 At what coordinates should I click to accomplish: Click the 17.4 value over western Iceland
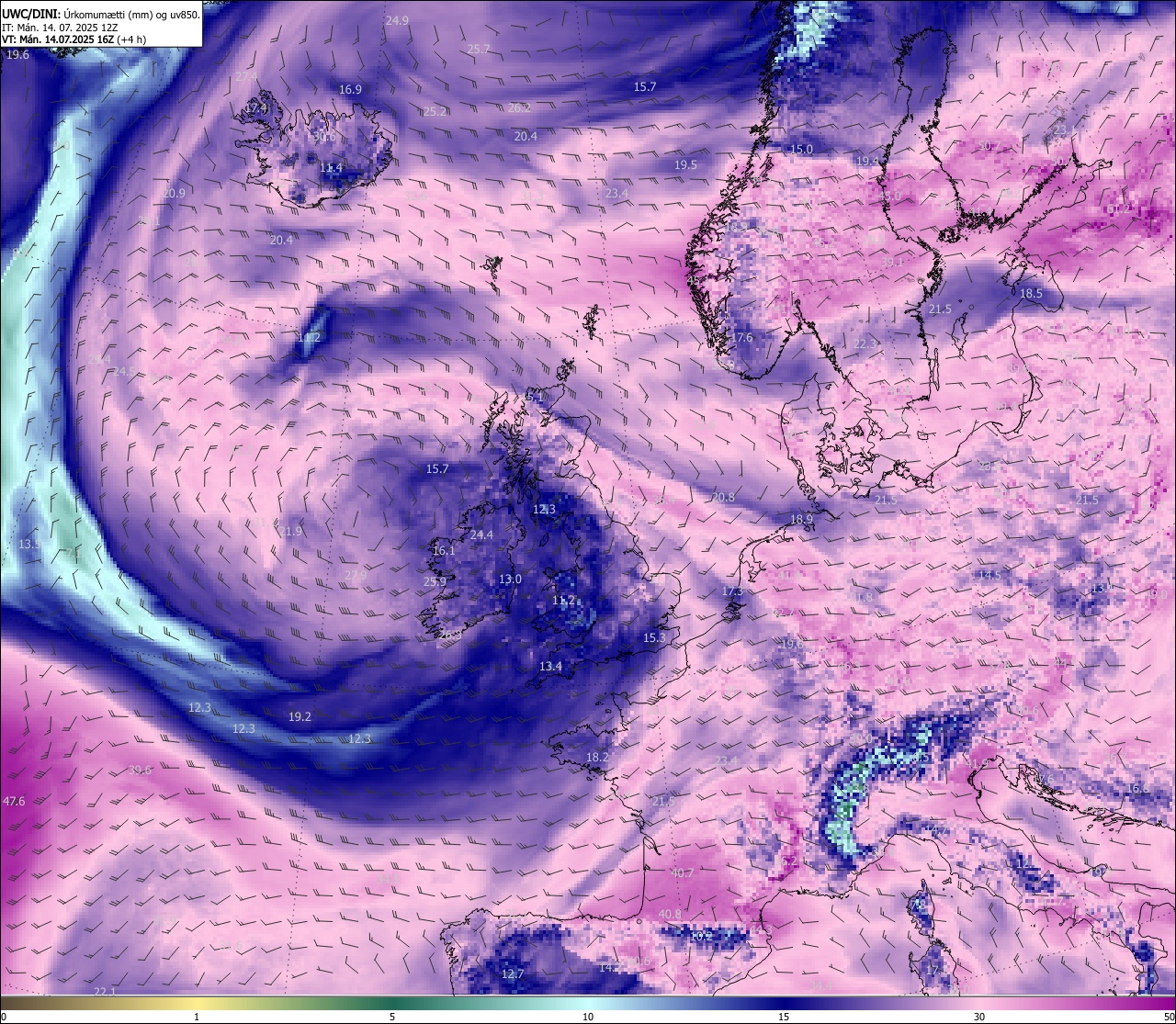(x=255, y=108)
